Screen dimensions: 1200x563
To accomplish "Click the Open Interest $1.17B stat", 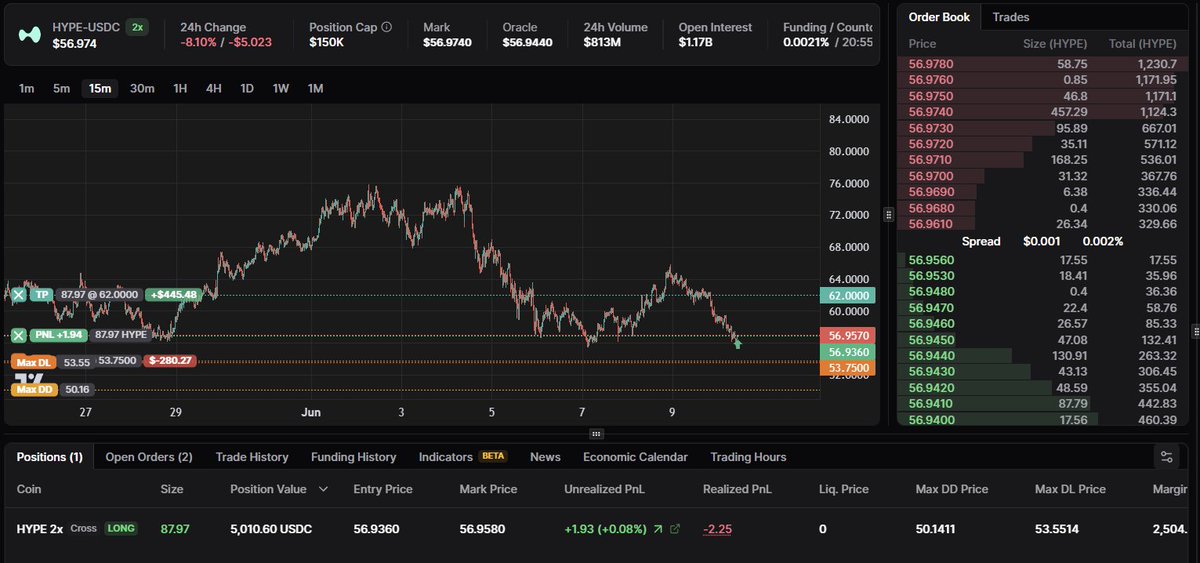I will [715, 35].
